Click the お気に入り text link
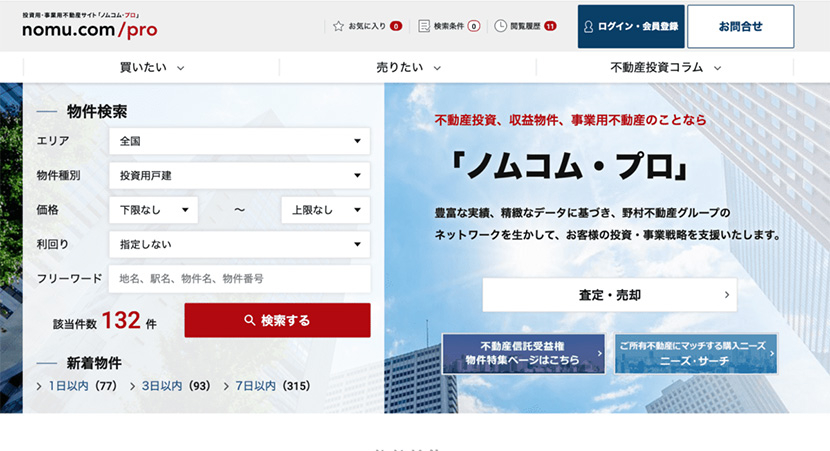This screenshot has width=830, height=451. pos(367,26)
